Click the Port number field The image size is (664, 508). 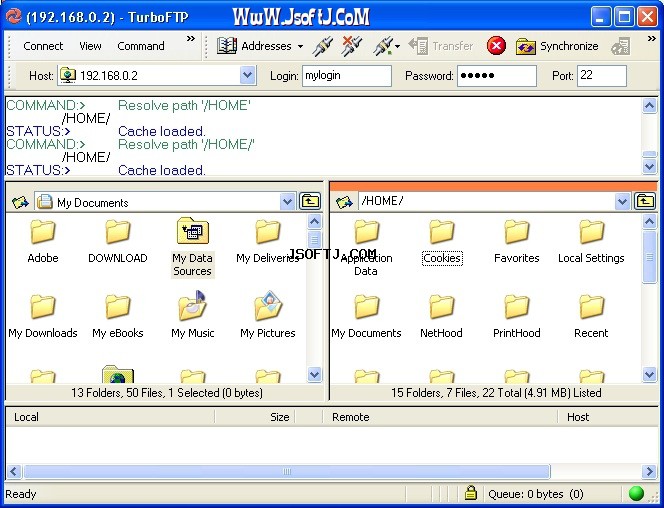[x=602, y=76]
